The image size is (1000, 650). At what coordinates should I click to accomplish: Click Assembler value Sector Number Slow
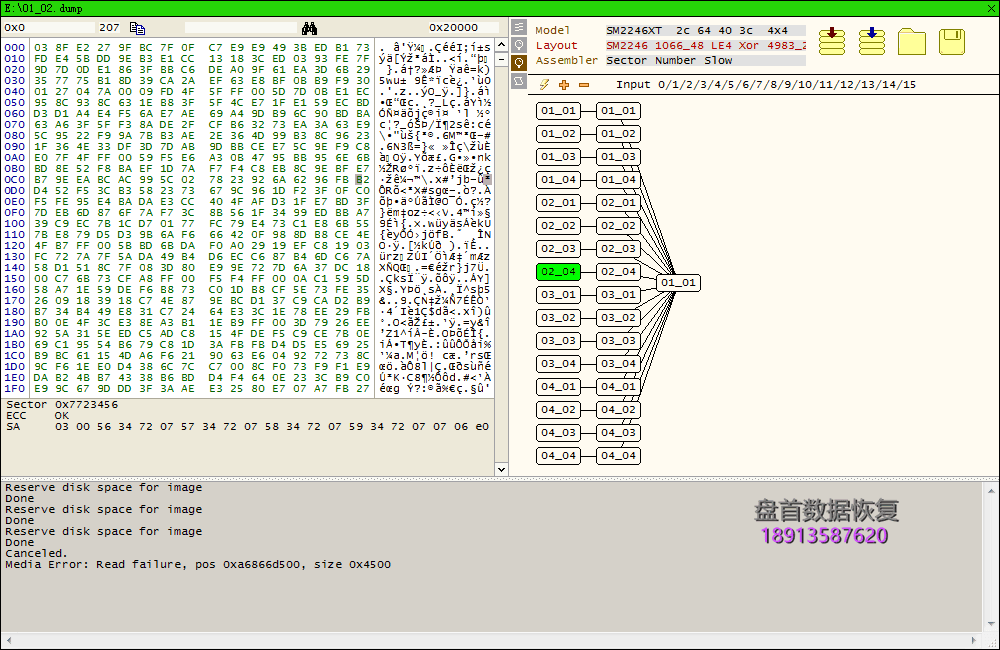pyautogui.click(x=705, y=61)
